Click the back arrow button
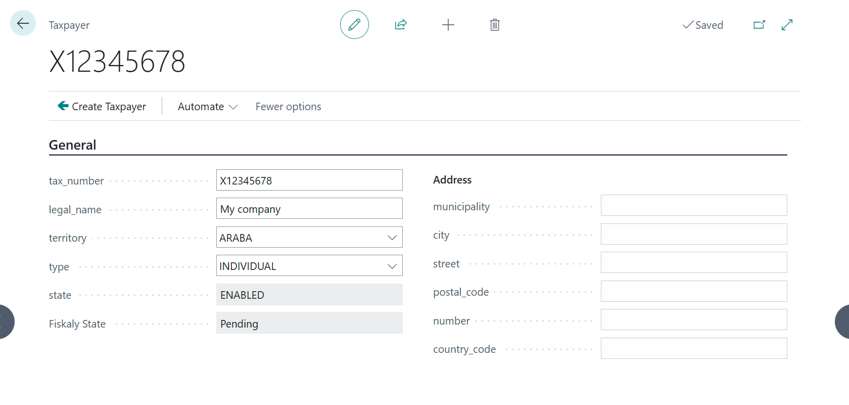The height and width of the screenshot is (405, 849). [23, 24]
